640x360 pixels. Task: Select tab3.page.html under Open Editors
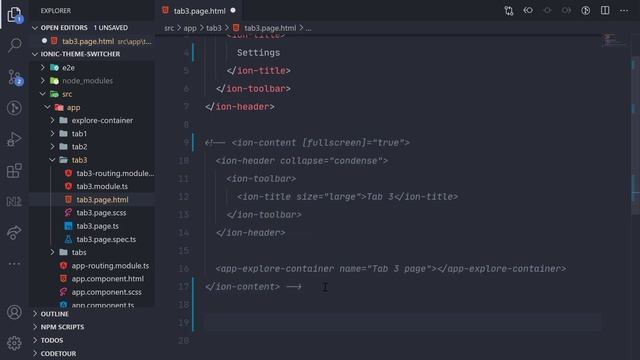pos(92,41)
